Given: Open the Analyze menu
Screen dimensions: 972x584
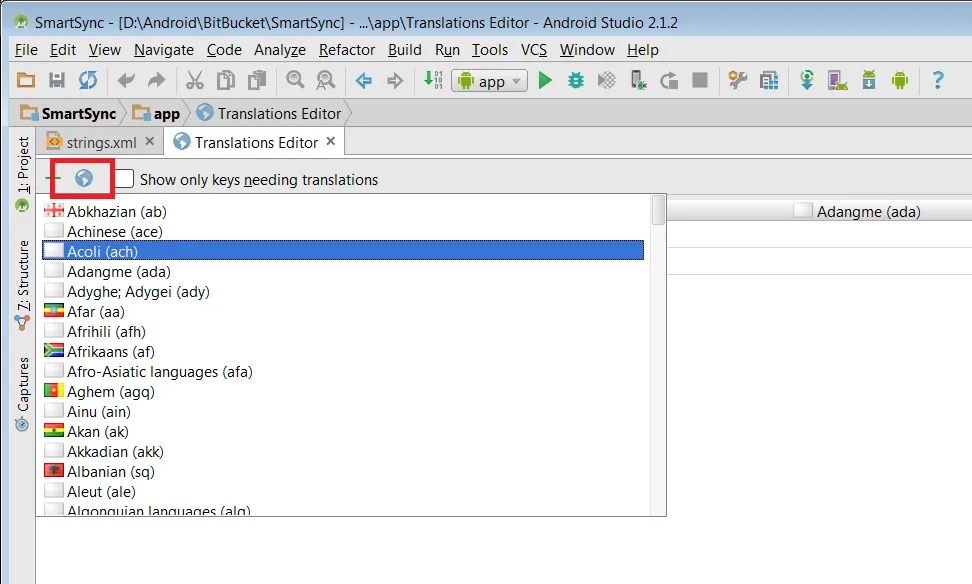Looking at the screenshot, I should click(x=280, y=50).
